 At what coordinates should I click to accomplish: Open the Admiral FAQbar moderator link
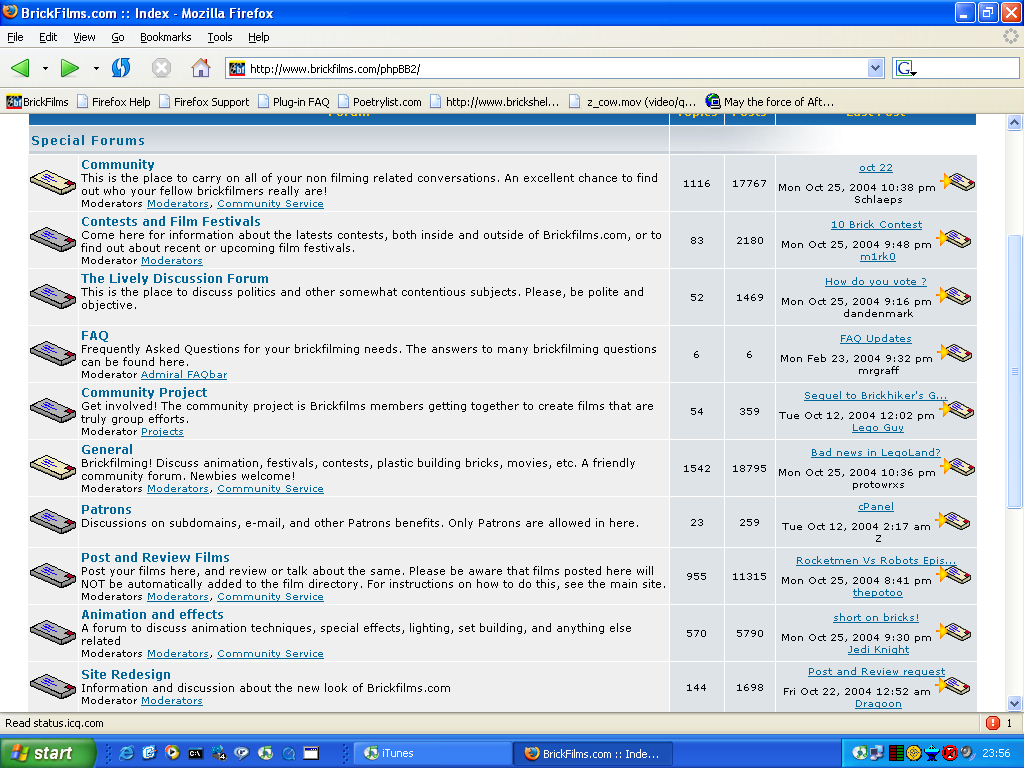click(x=184, y=374)
